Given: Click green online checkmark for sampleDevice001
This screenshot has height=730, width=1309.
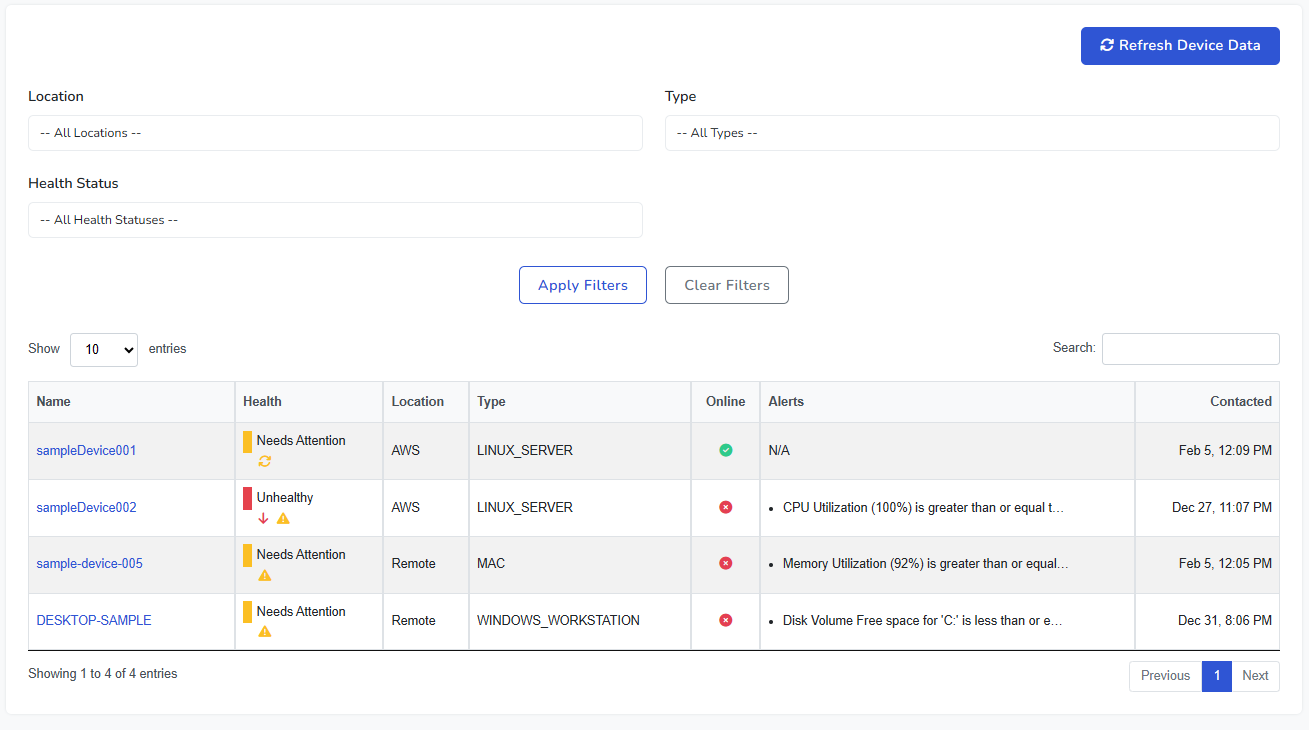Looking at the screenshot, I should 726,451.
